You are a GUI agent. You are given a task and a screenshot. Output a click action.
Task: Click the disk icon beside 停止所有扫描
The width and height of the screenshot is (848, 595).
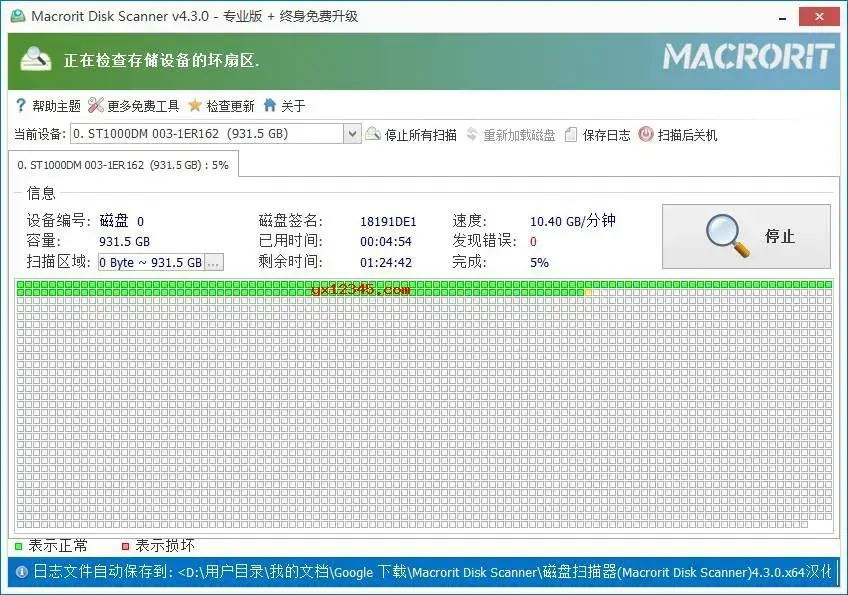pos(373,134)
